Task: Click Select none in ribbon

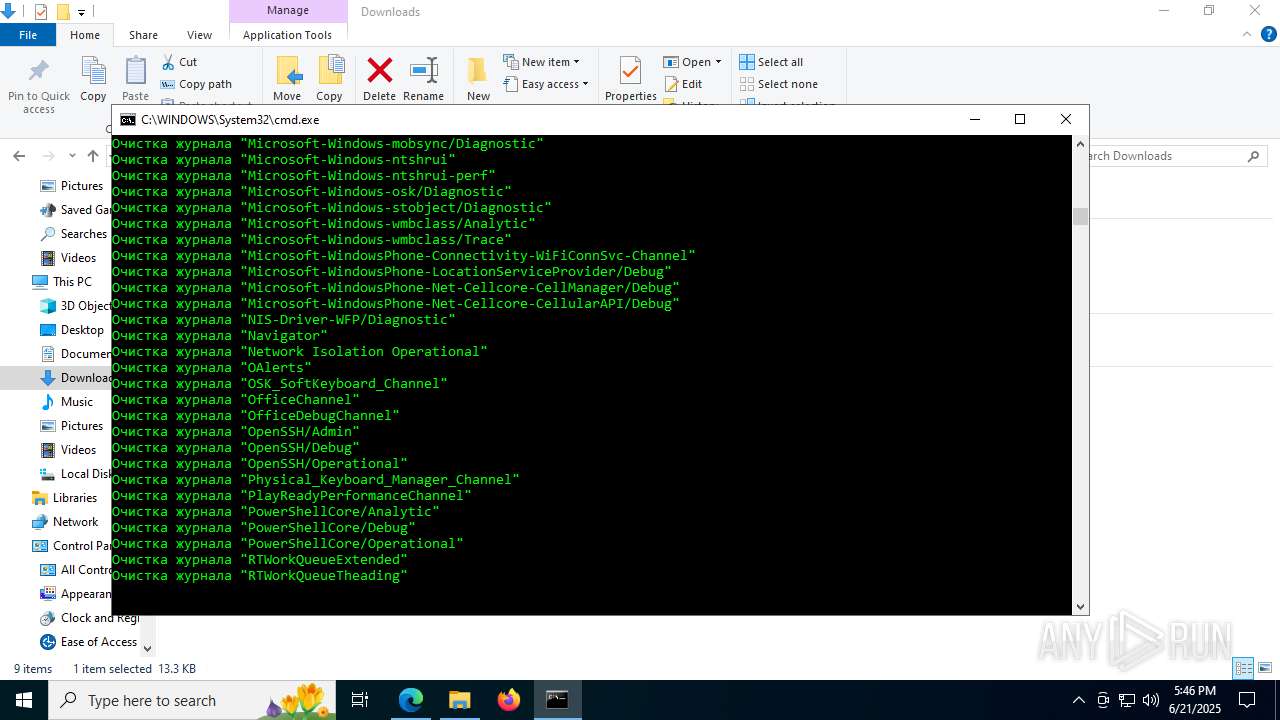Action: (778, 84)
